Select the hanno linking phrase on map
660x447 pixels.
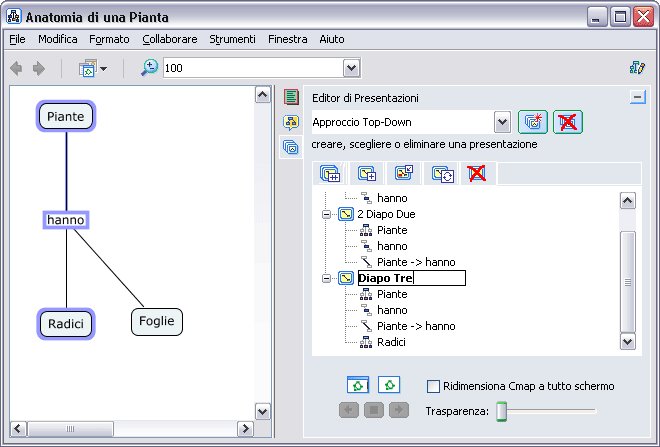coord(66,220)
